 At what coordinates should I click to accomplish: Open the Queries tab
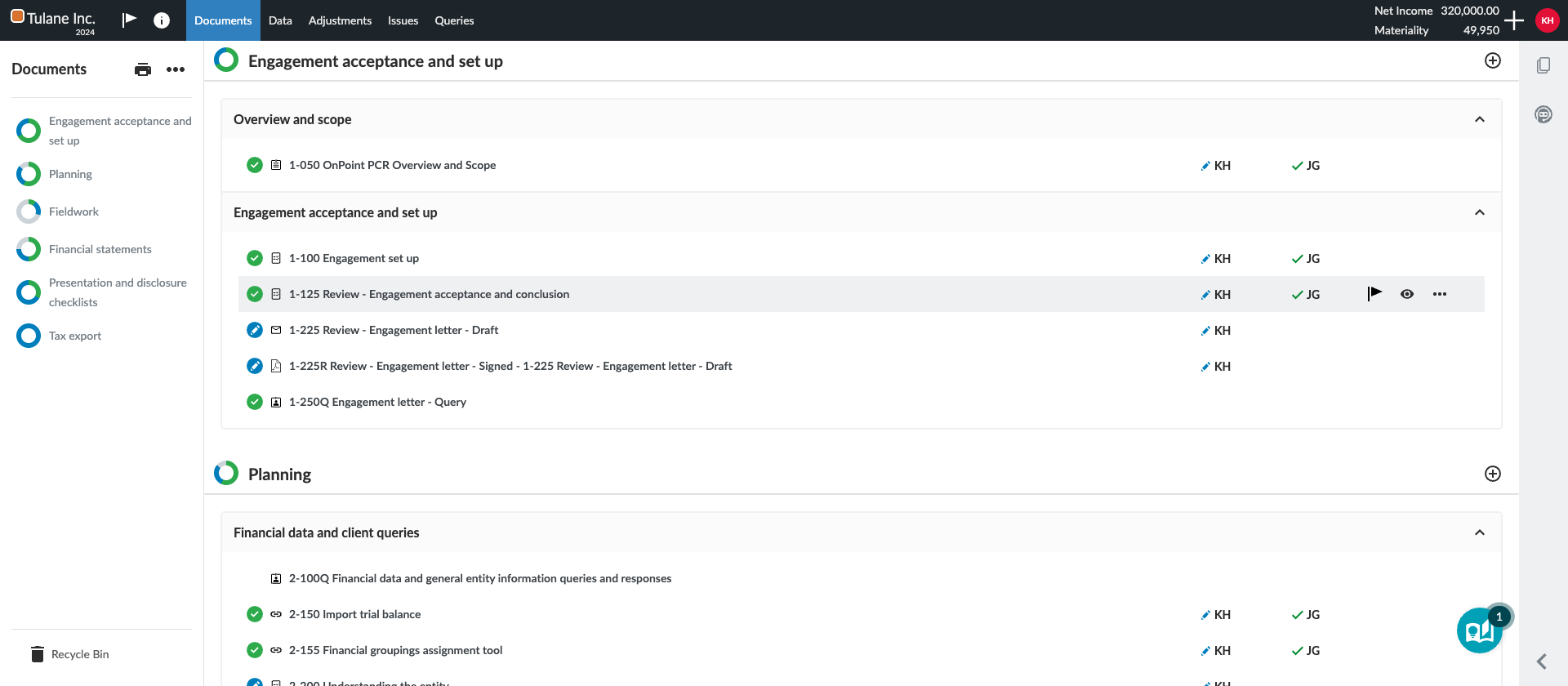pyautogui.click(x=454, y=20)
